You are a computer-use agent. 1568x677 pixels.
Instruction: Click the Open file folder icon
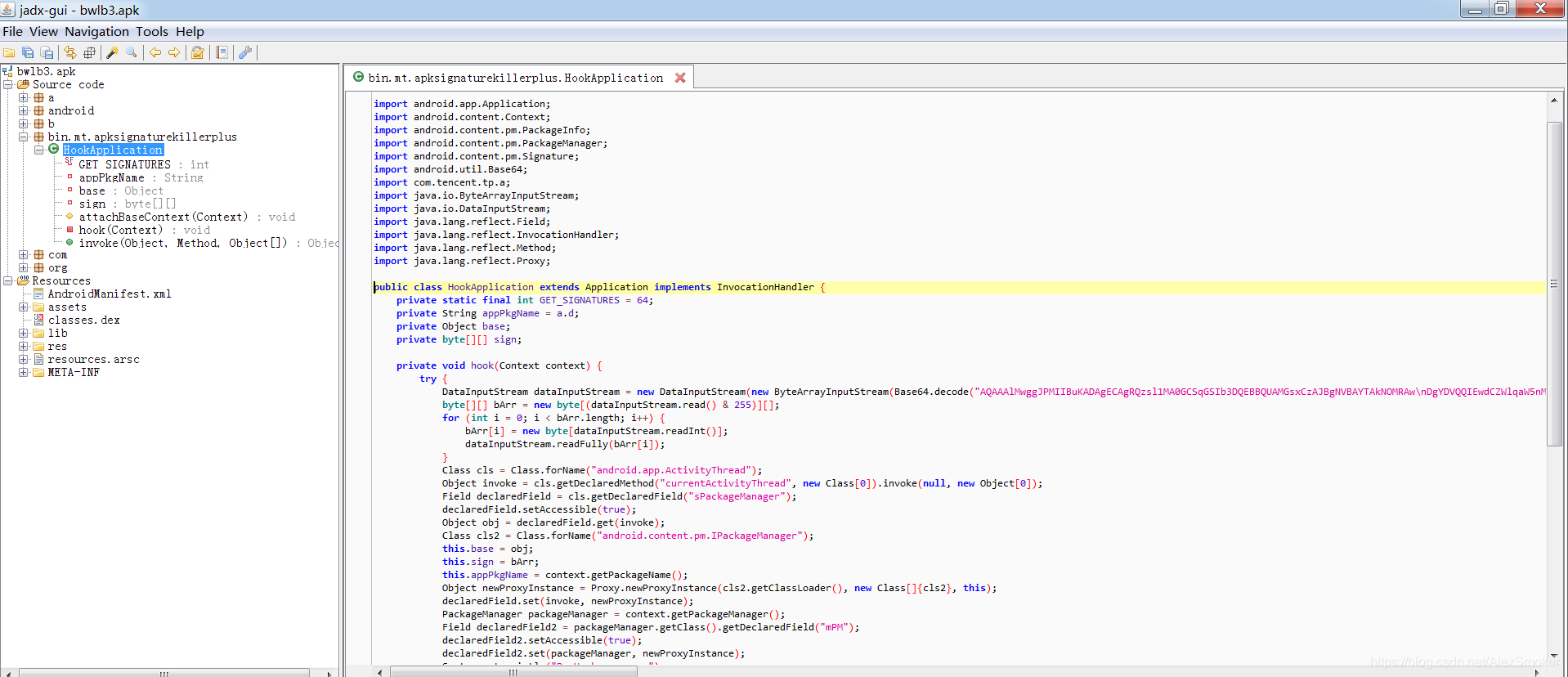[x=9, y=52]
